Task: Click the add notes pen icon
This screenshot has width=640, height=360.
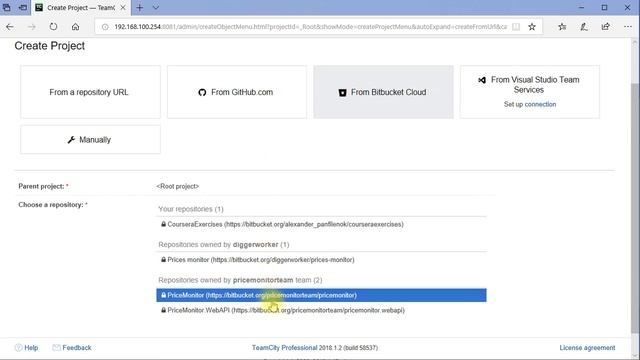Action: point(584,27)
